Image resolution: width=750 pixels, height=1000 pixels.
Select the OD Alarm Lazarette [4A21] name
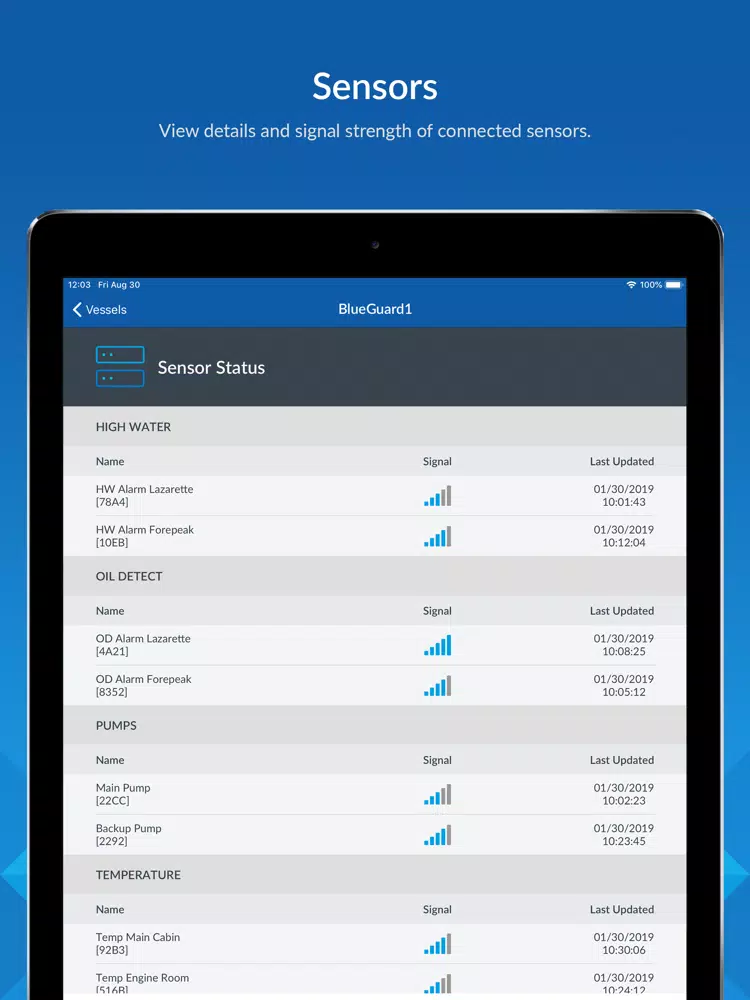(x=143, y=645)
